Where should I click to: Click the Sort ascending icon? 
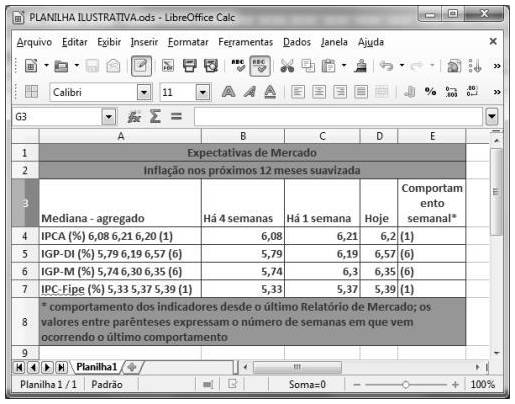click(x=475, y=66)
